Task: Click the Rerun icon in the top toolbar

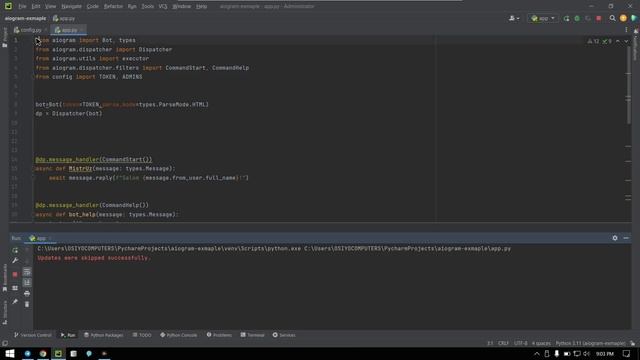Action: click(x=566, y=18)
